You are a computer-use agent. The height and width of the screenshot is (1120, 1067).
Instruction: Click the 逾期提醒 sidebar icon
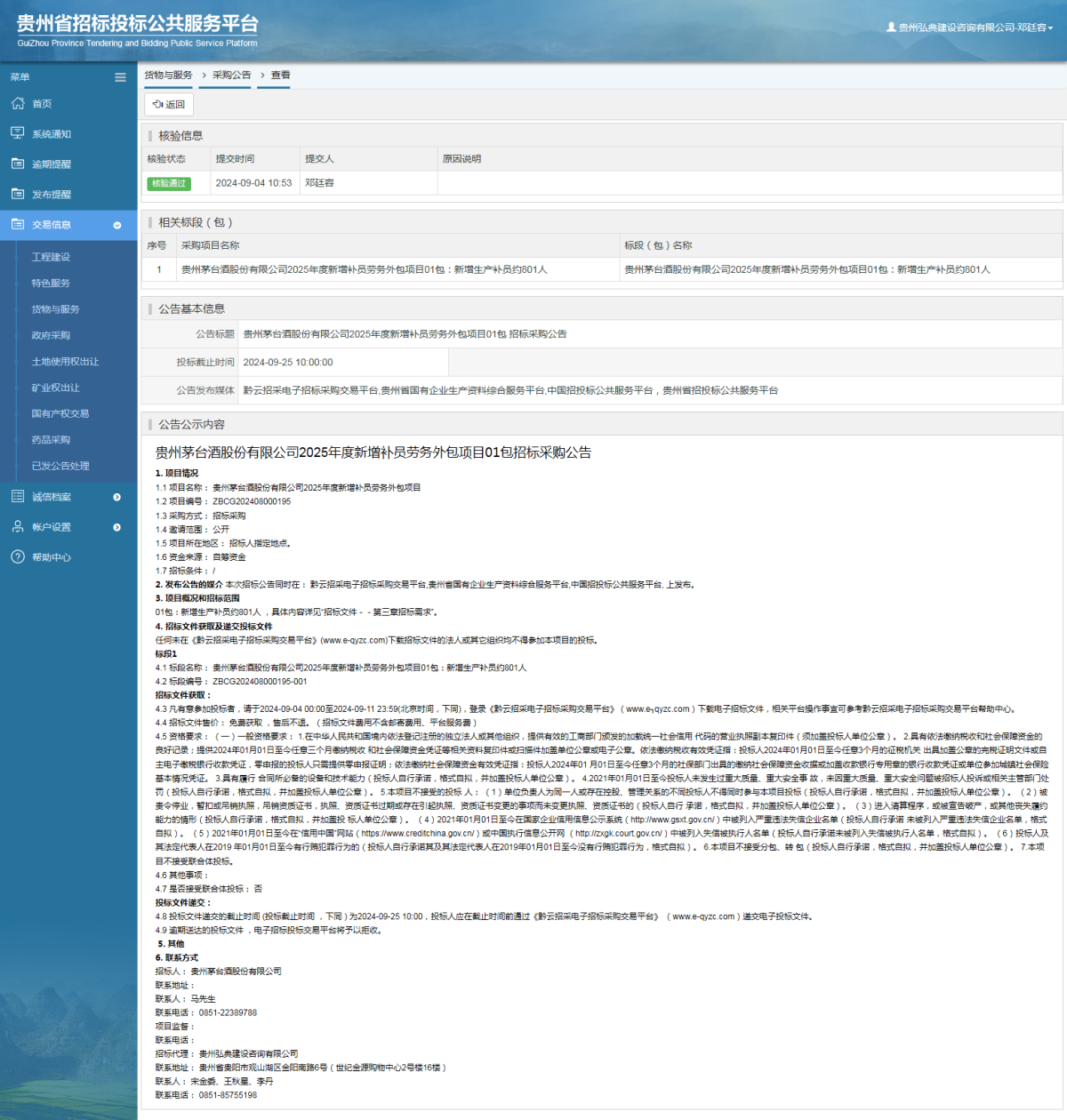click(x=18, y=164)
